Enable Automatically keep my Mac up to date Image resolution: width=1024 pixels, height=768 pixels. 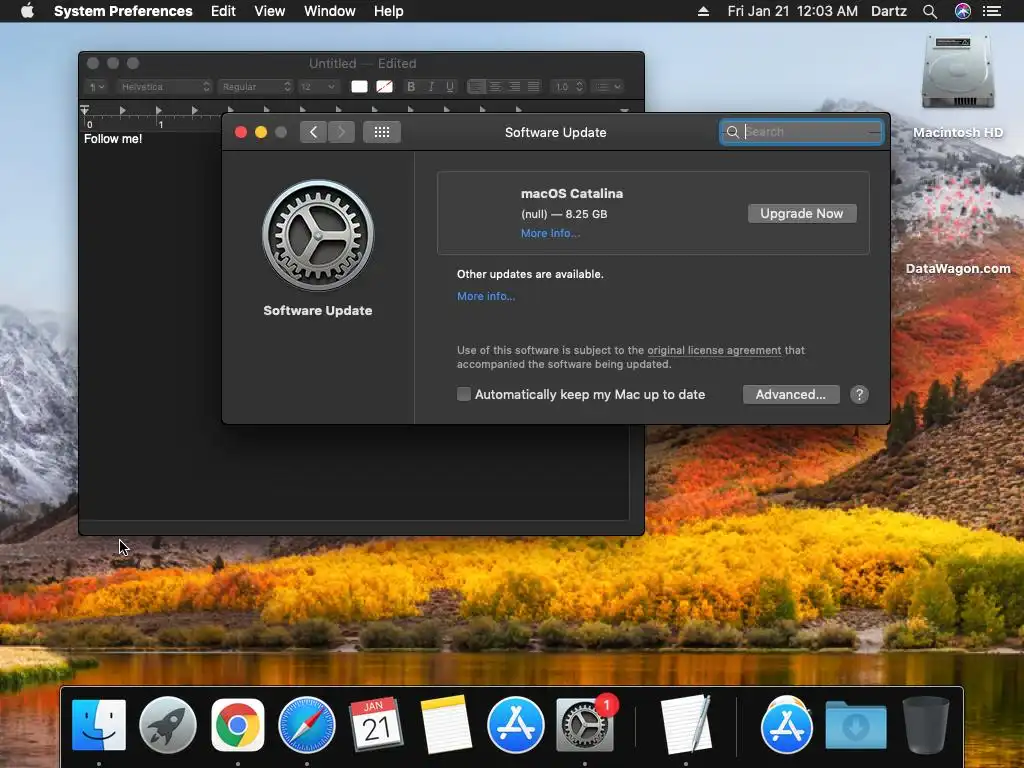coord(464,394)
